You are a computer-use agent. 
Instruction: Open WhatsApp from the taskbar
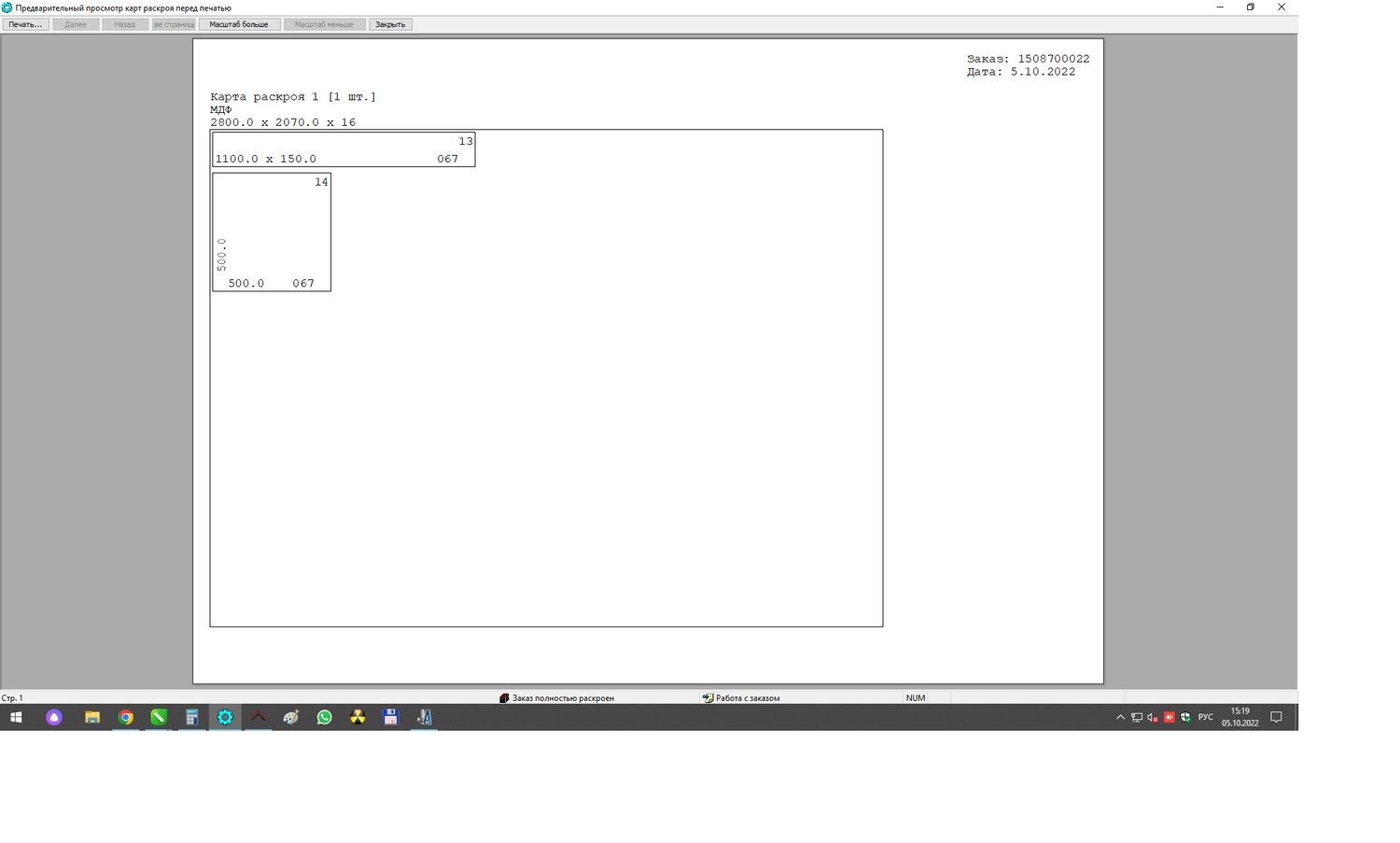coord(325,717)
